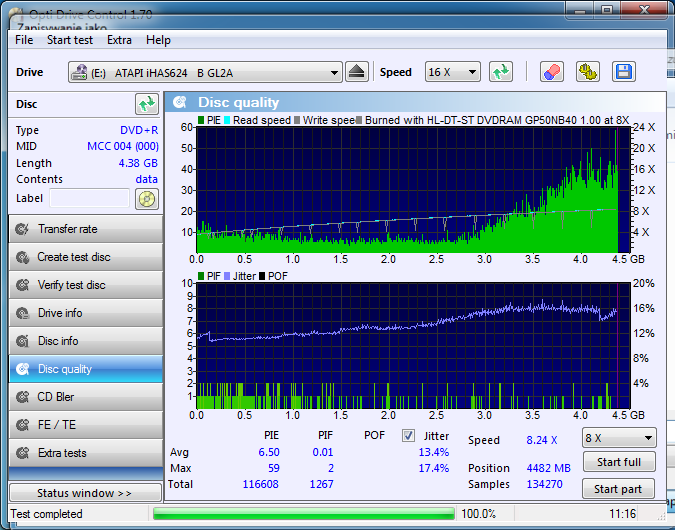Click the speed value 8.24 X
Image resolution: width=675 pixels, height=530 pixels.
[542, 440]
